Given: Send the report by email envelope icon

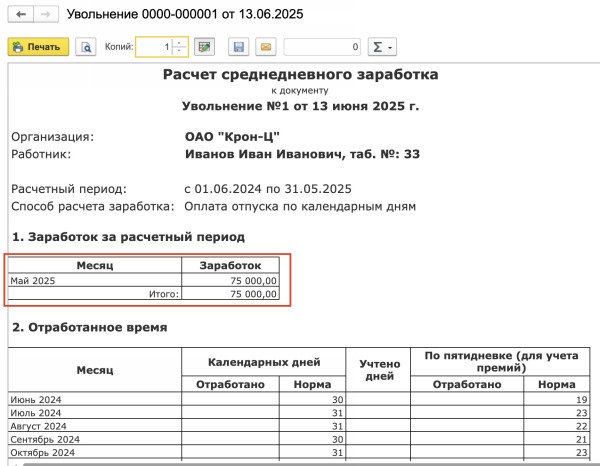Looking at the screenshot, I should point(264,47).
